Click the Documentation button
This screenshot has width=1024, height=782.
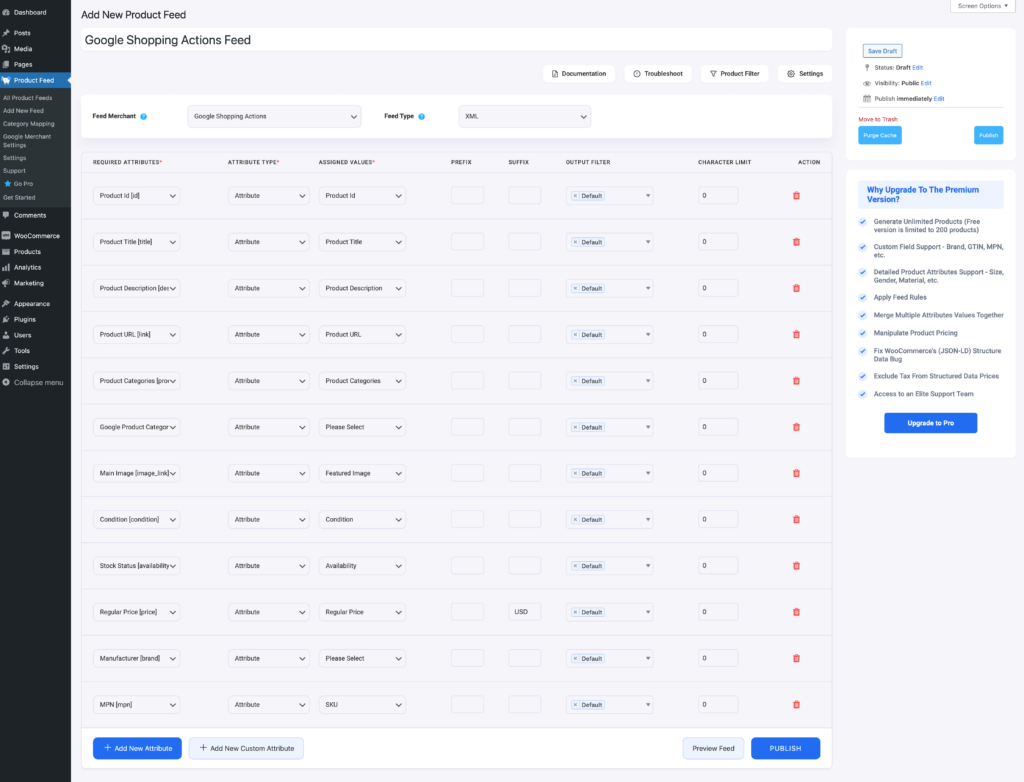pos(579,74)
